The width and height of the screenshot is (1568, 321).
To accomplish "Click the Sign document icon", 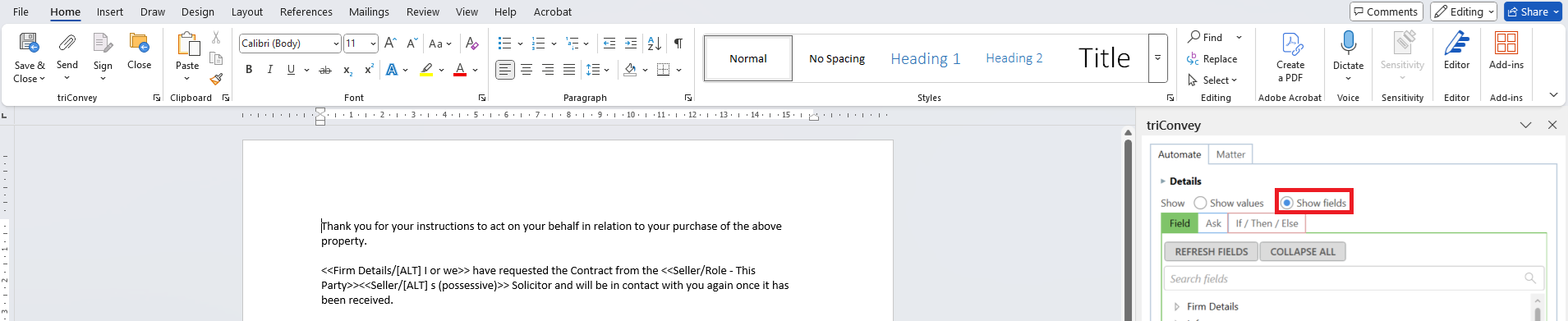I will click(103, 44).
